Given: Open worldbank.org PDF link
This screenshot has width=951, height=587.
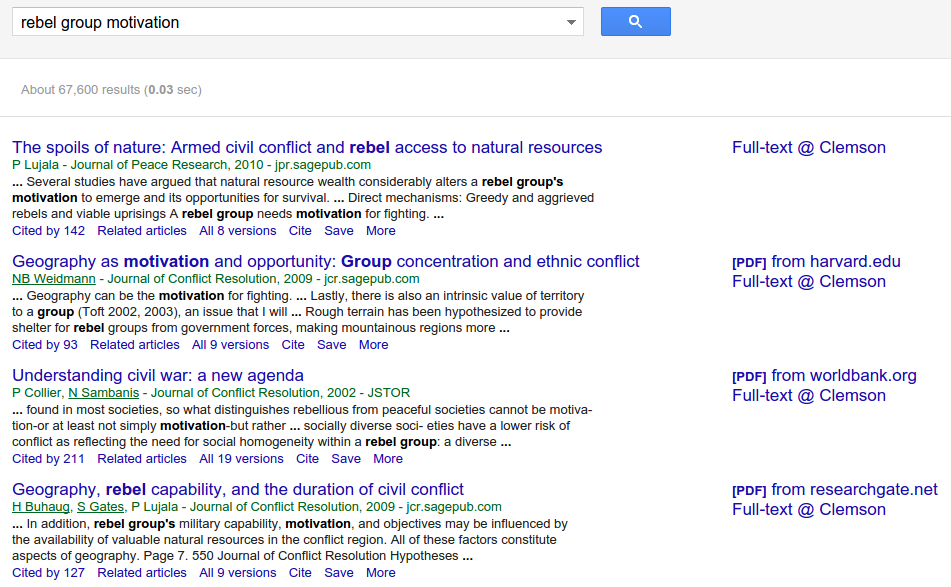Looking at the screenshot, I should pyautogui.click(x=824, y=376).
